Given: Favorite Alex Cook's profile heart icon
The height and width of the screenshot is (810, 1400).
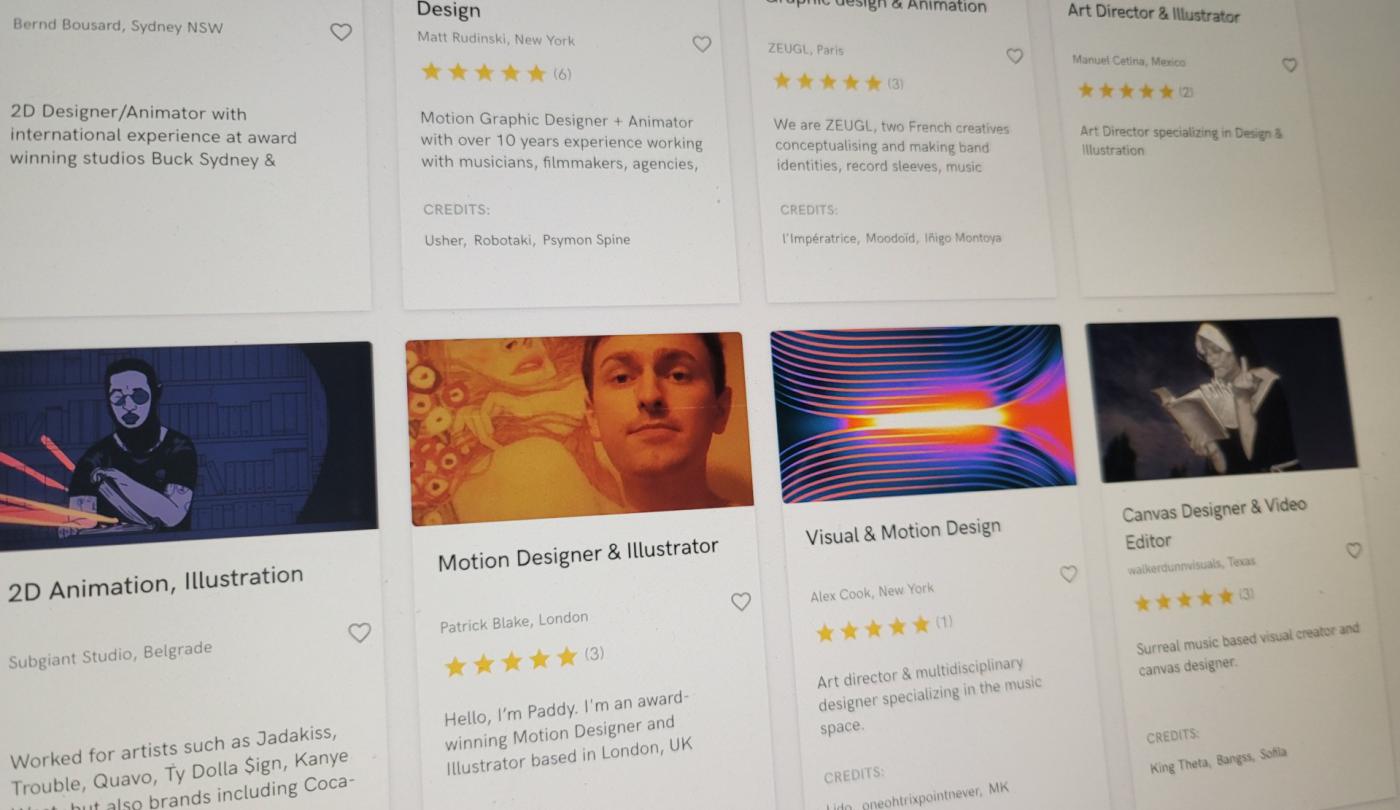Looking at the screenshot, I should click(x=1068, y=574).
